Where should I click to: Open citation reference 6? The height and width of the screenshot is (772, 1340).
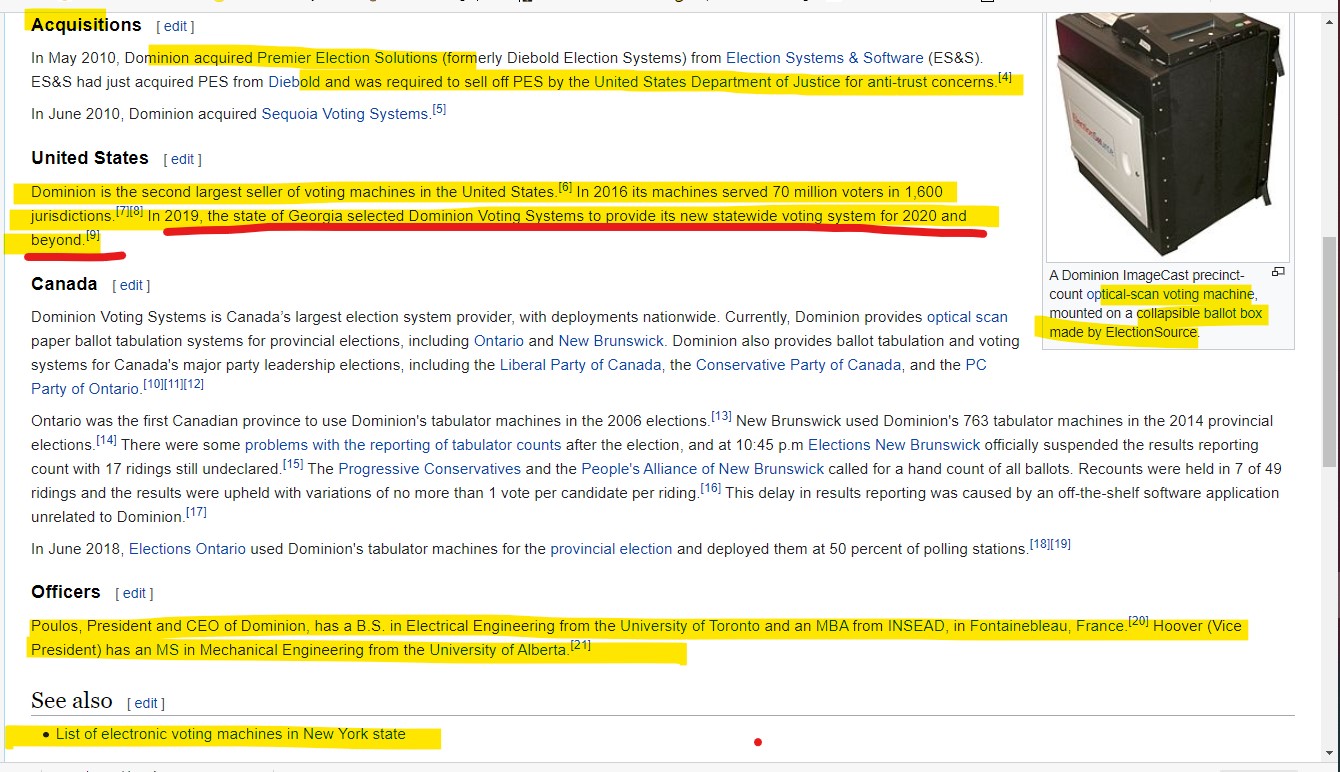(x=565, y=187)
